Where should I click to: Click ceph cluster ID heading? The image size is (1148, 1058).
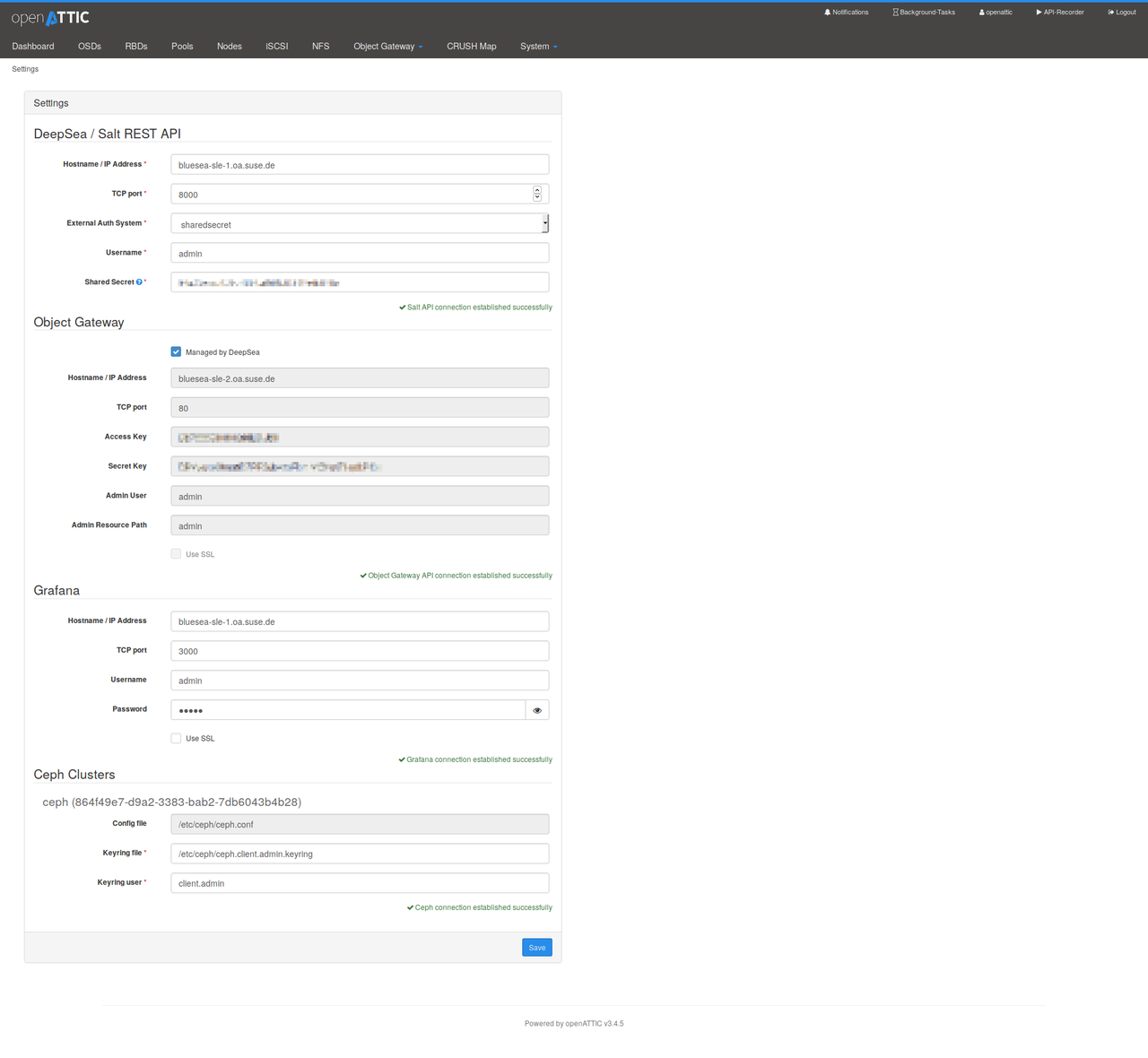[172, 802]
